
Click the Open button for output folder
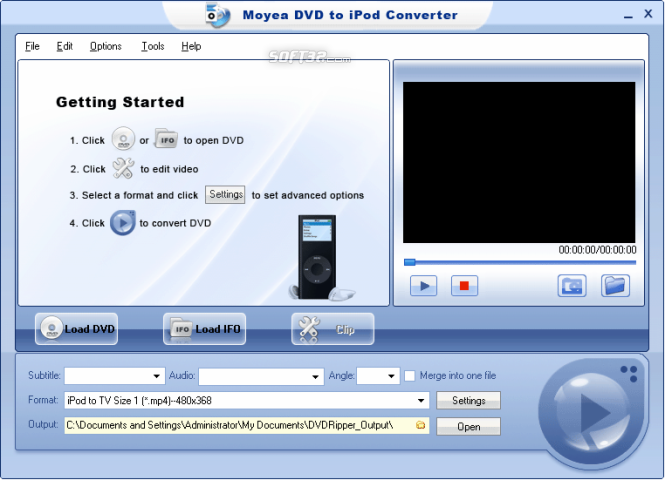click(x=468, y=427)
